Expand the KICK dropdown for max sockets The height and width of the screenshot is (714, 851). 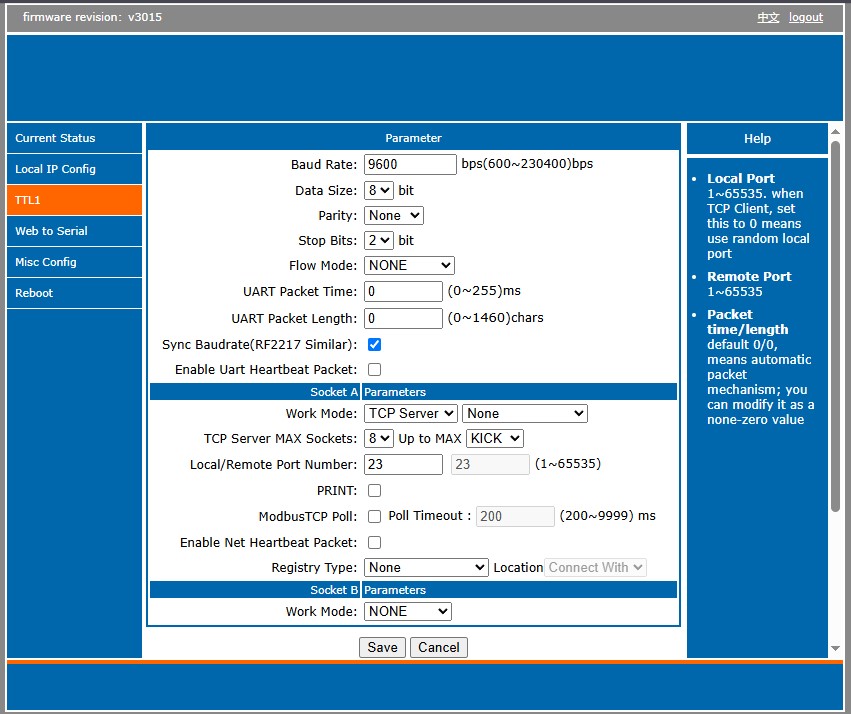(x=494, y=439)
